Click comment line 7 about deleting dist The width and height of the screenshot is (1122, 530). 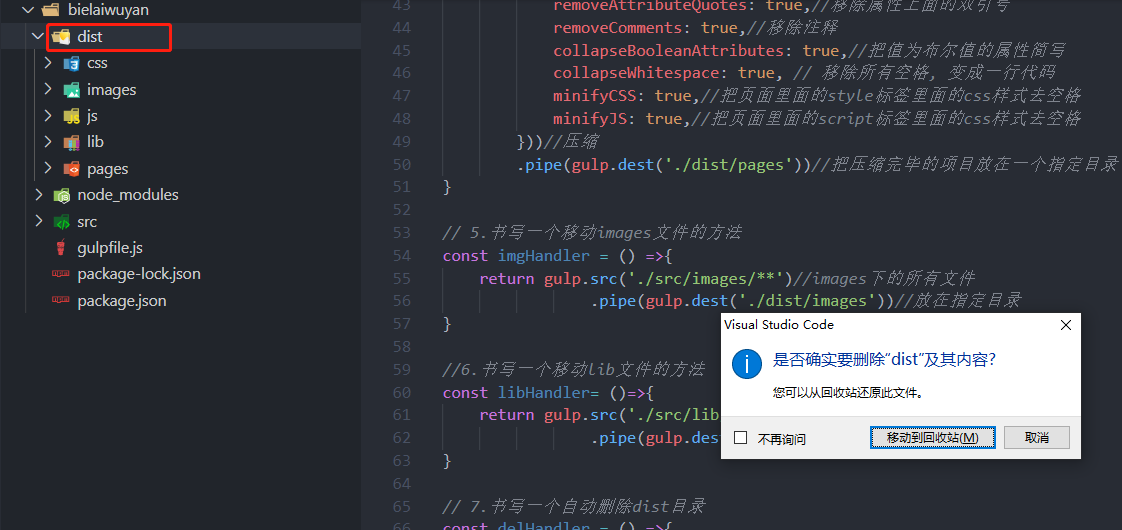[x=574, y=507]
